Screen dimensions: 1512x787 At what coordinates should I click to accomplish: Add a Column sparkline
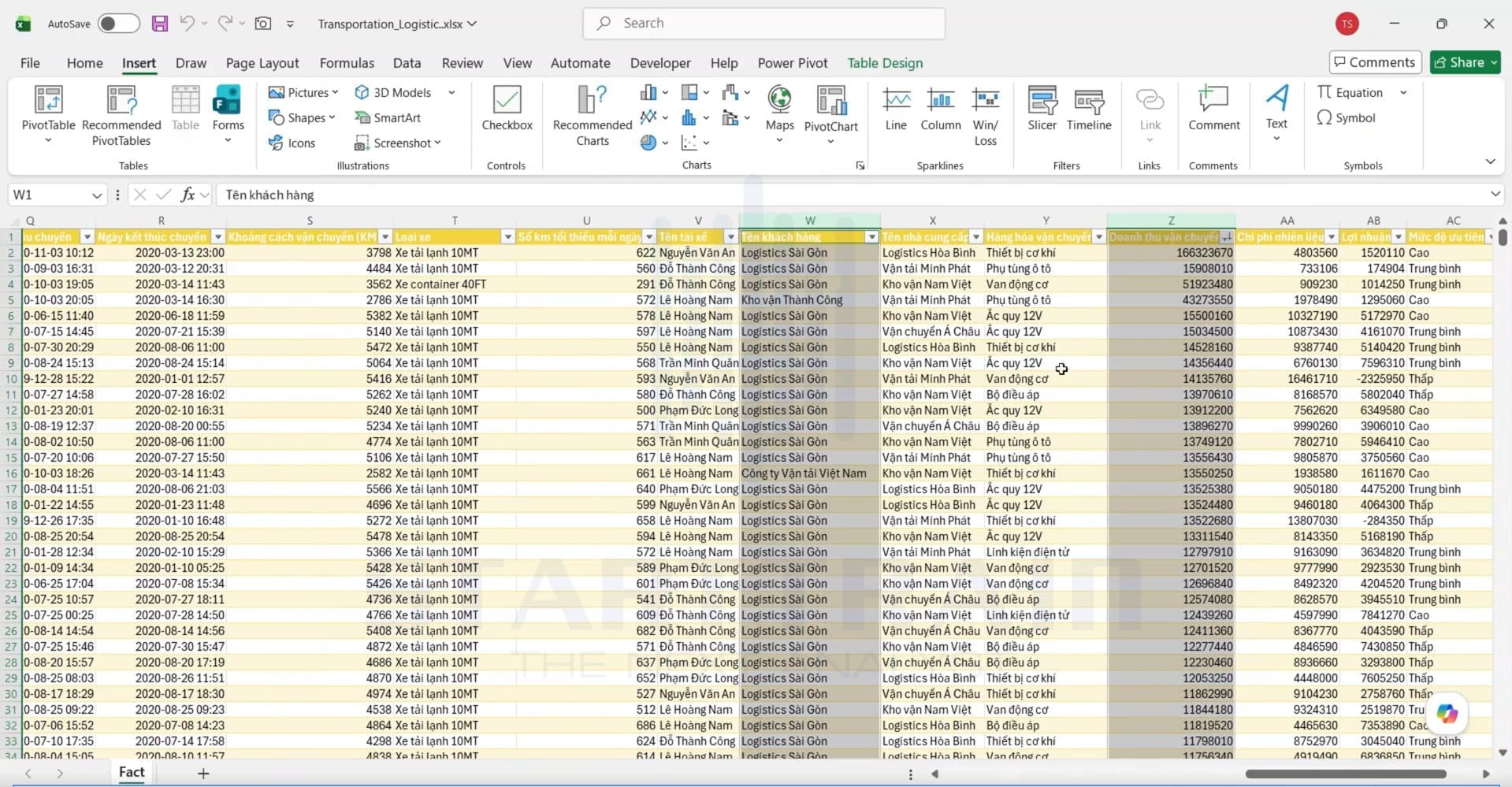940,110
